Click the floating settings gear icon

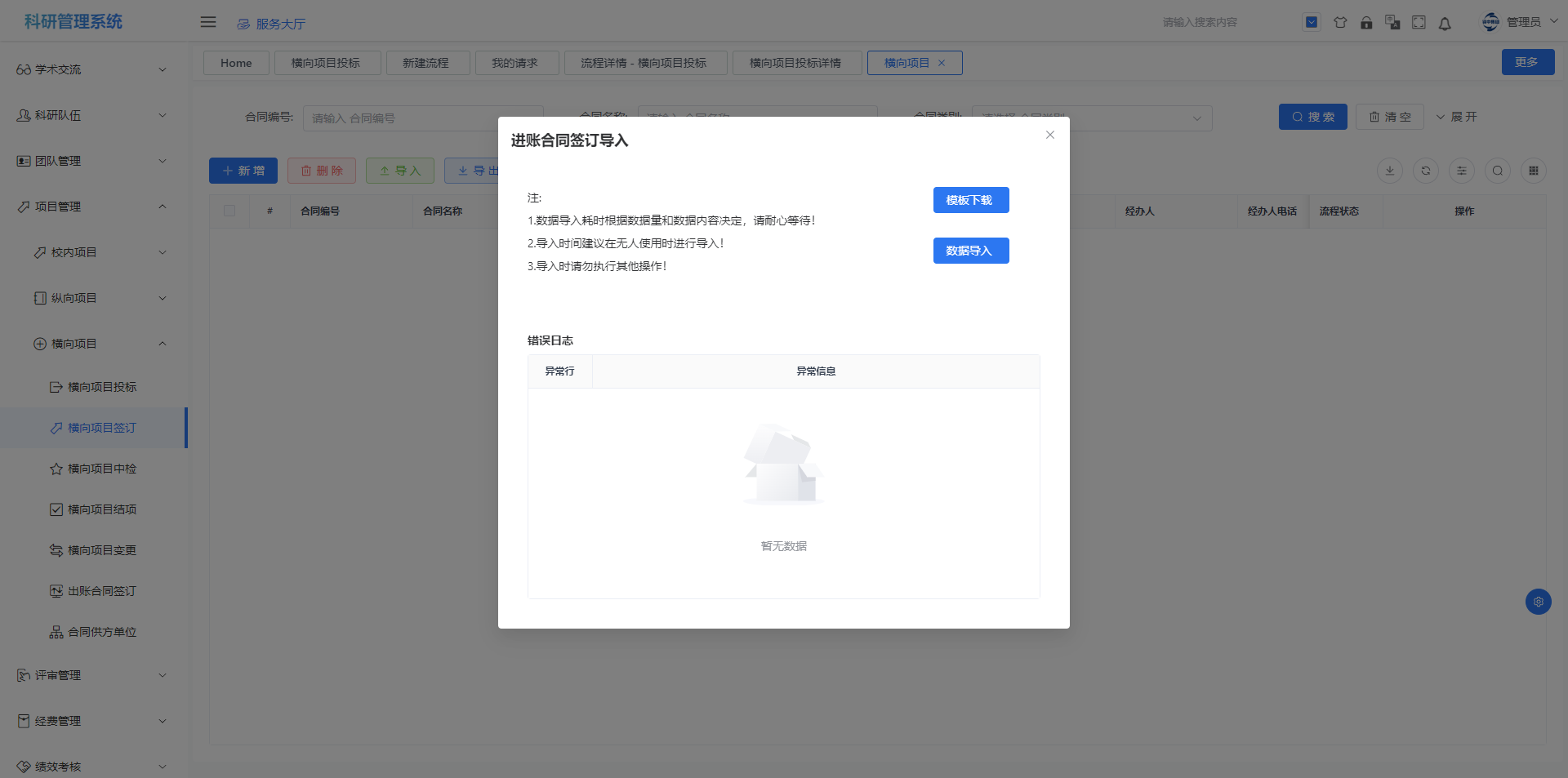click(x=1538, y=602)
